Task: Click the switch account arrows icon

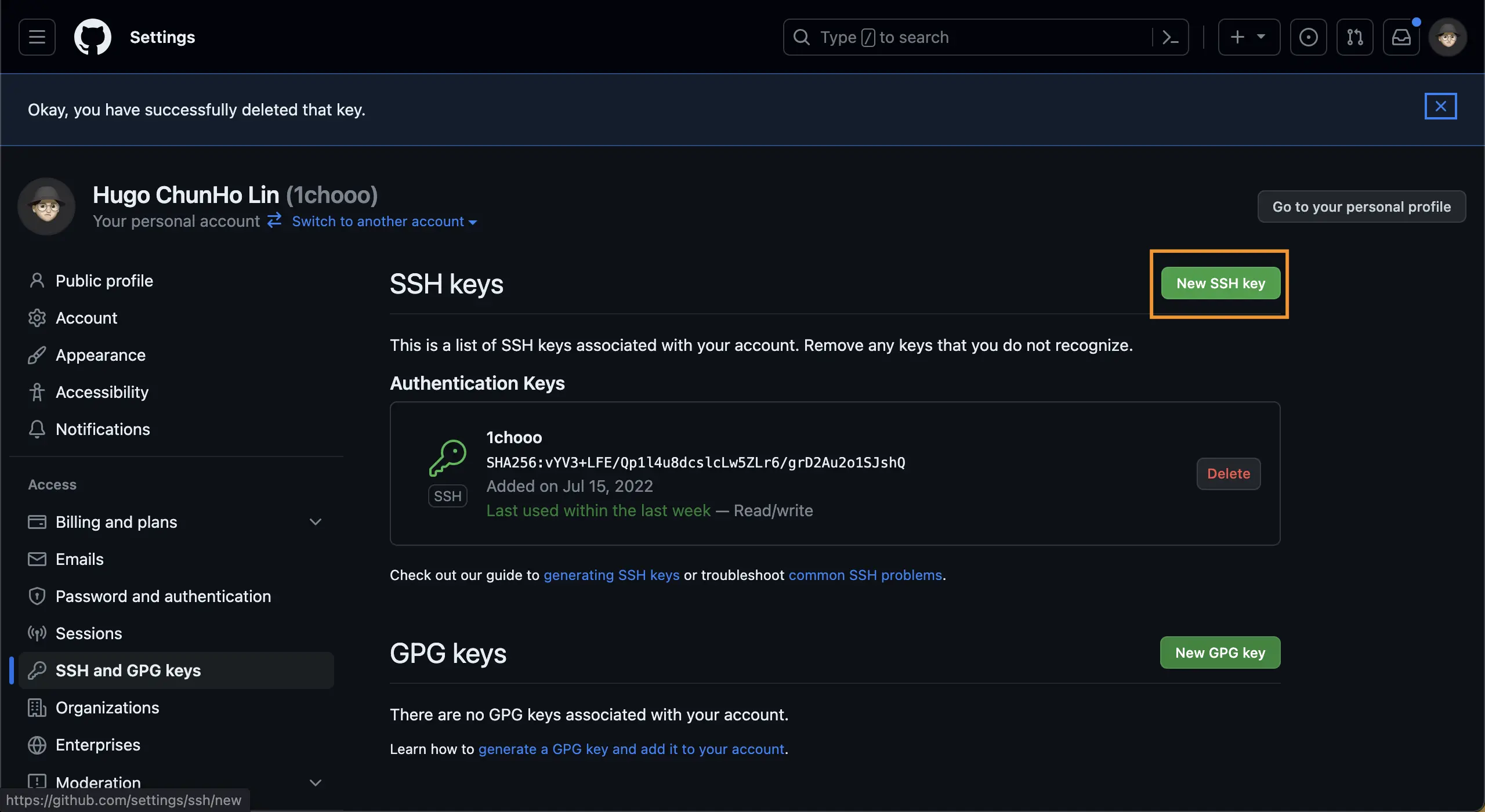Action: point(274,220)
